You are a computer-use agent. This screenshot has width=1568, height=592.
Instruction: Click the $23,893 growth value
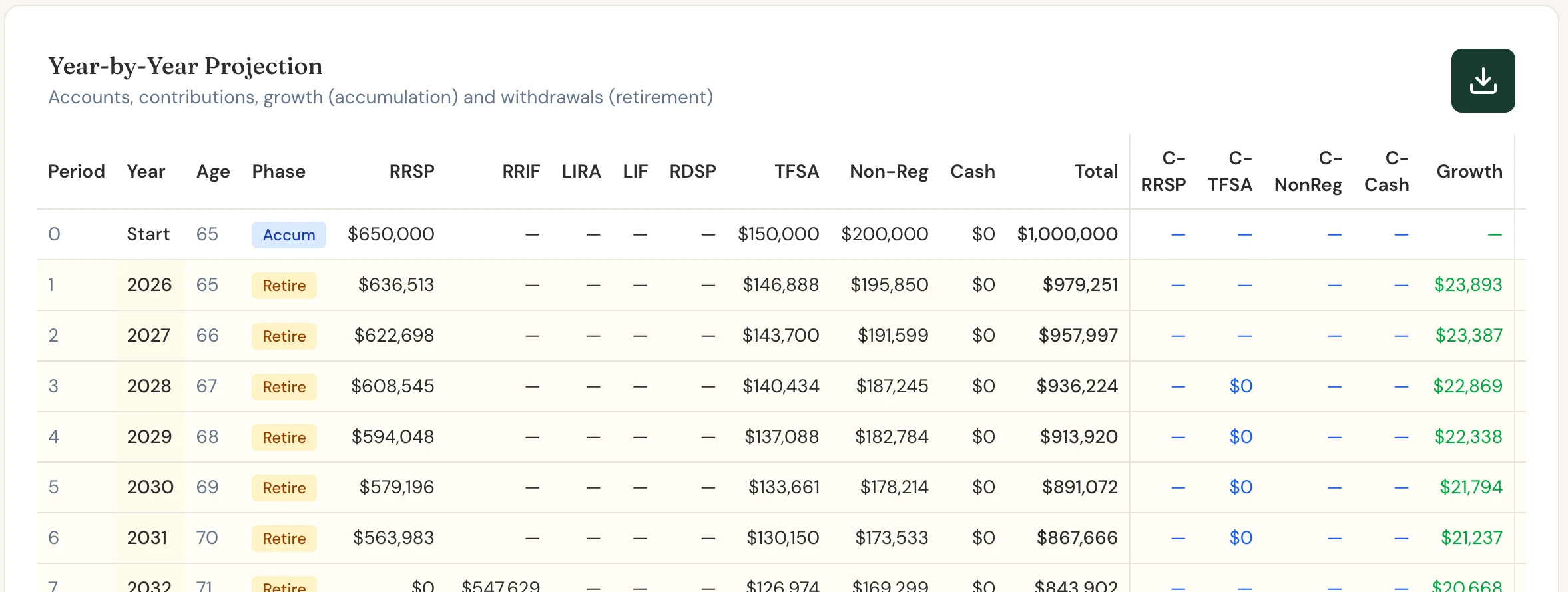[1468, 285]
